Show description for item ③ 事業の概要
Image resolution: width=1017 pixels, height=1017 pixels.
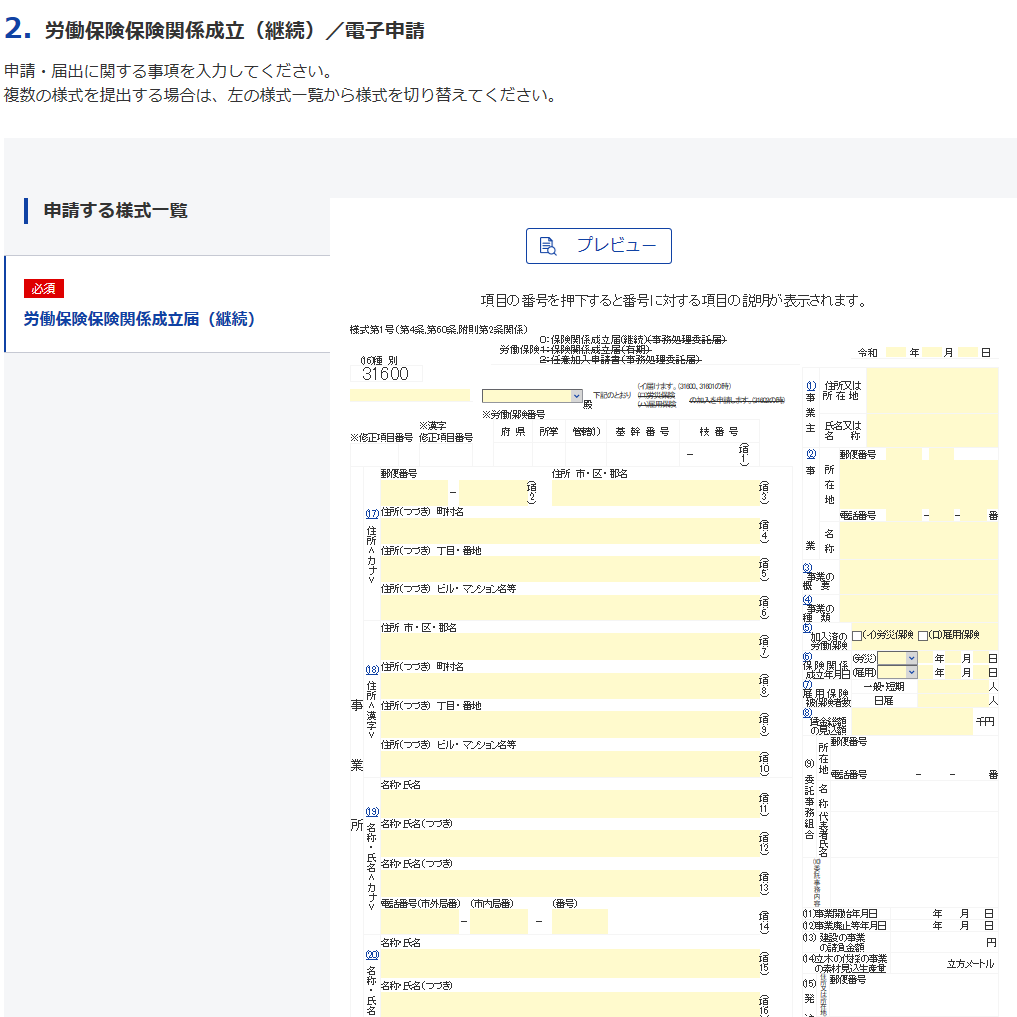click(x=807, y=568)
